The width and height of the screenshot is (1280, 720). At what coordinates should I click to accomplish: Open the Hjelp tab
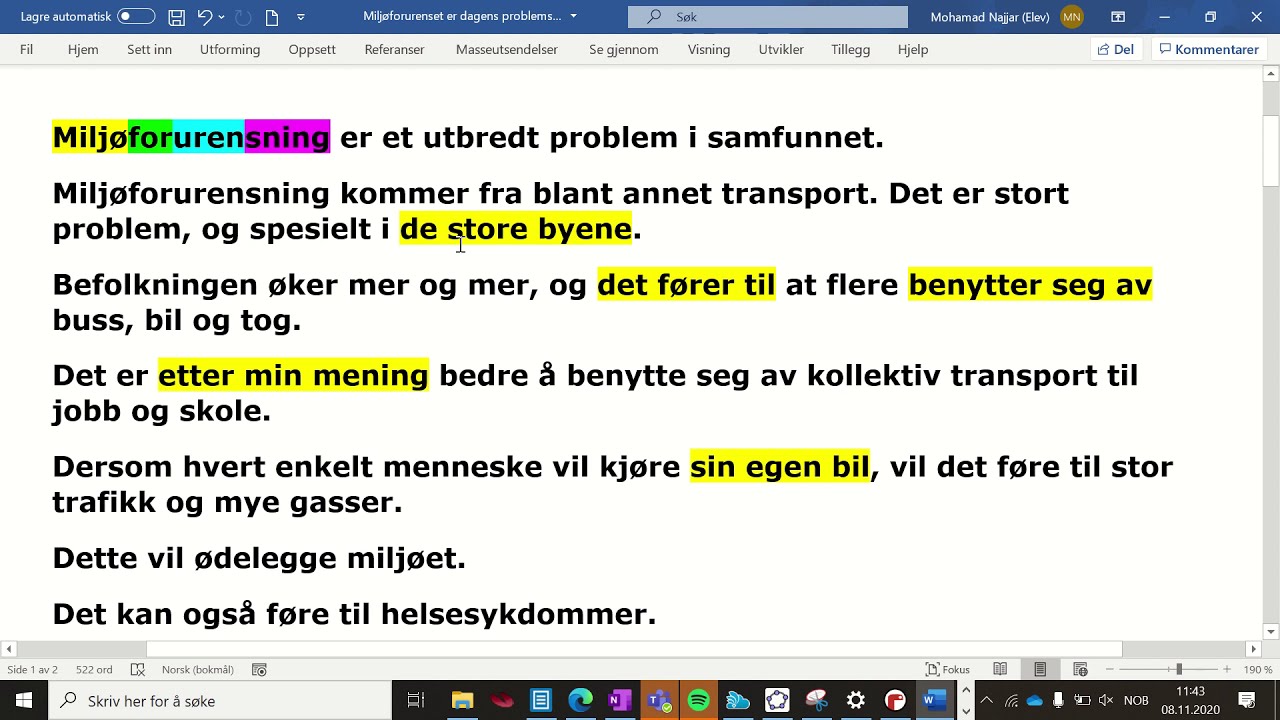point(913,49)
